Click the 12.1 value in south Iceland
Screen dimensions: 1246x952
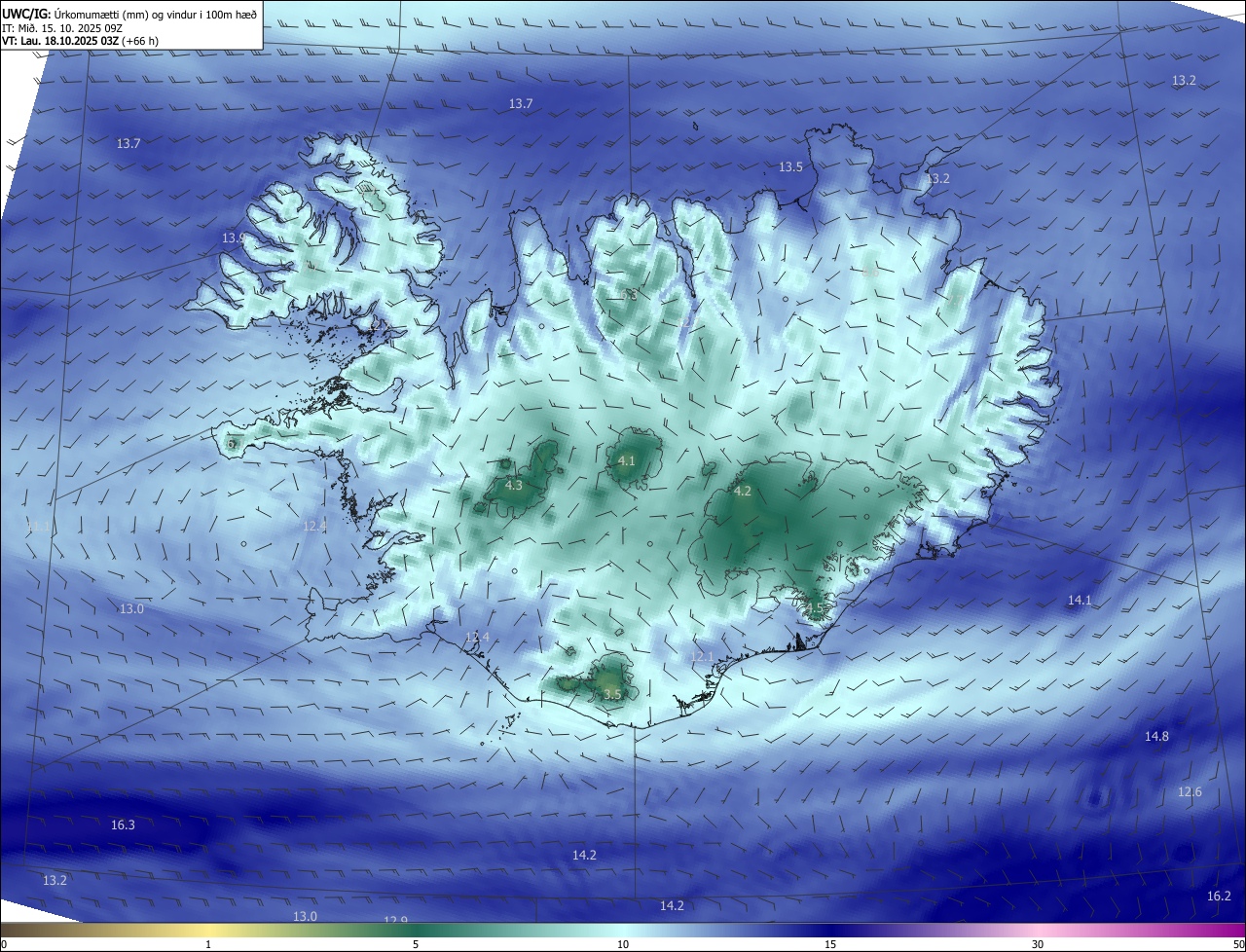coord(702,658)
